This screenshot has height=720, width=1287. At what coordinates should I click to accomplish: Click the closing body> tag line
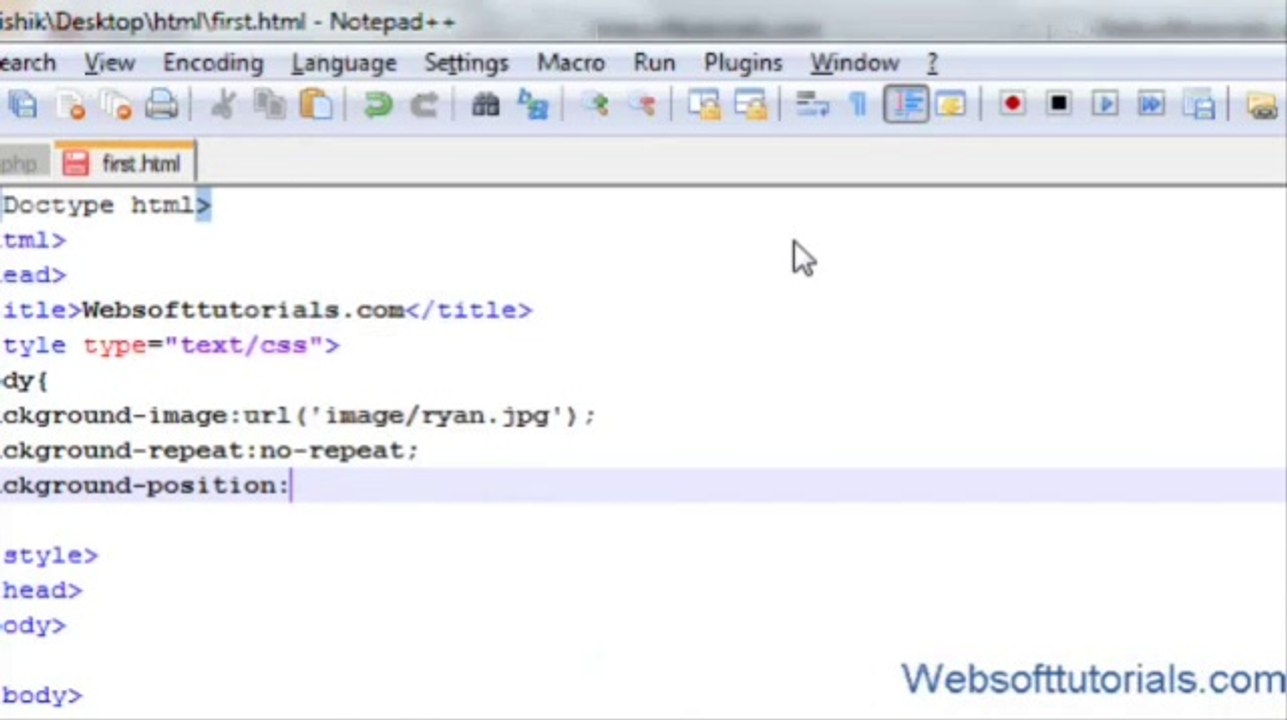coord(41,695)
